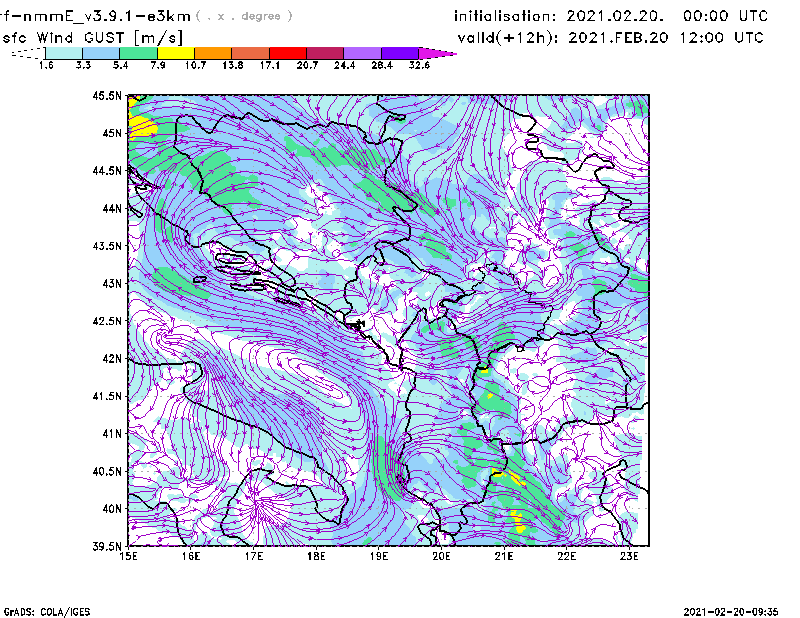Click the 18E longitude label
The image size is (800, 618).
316,556
